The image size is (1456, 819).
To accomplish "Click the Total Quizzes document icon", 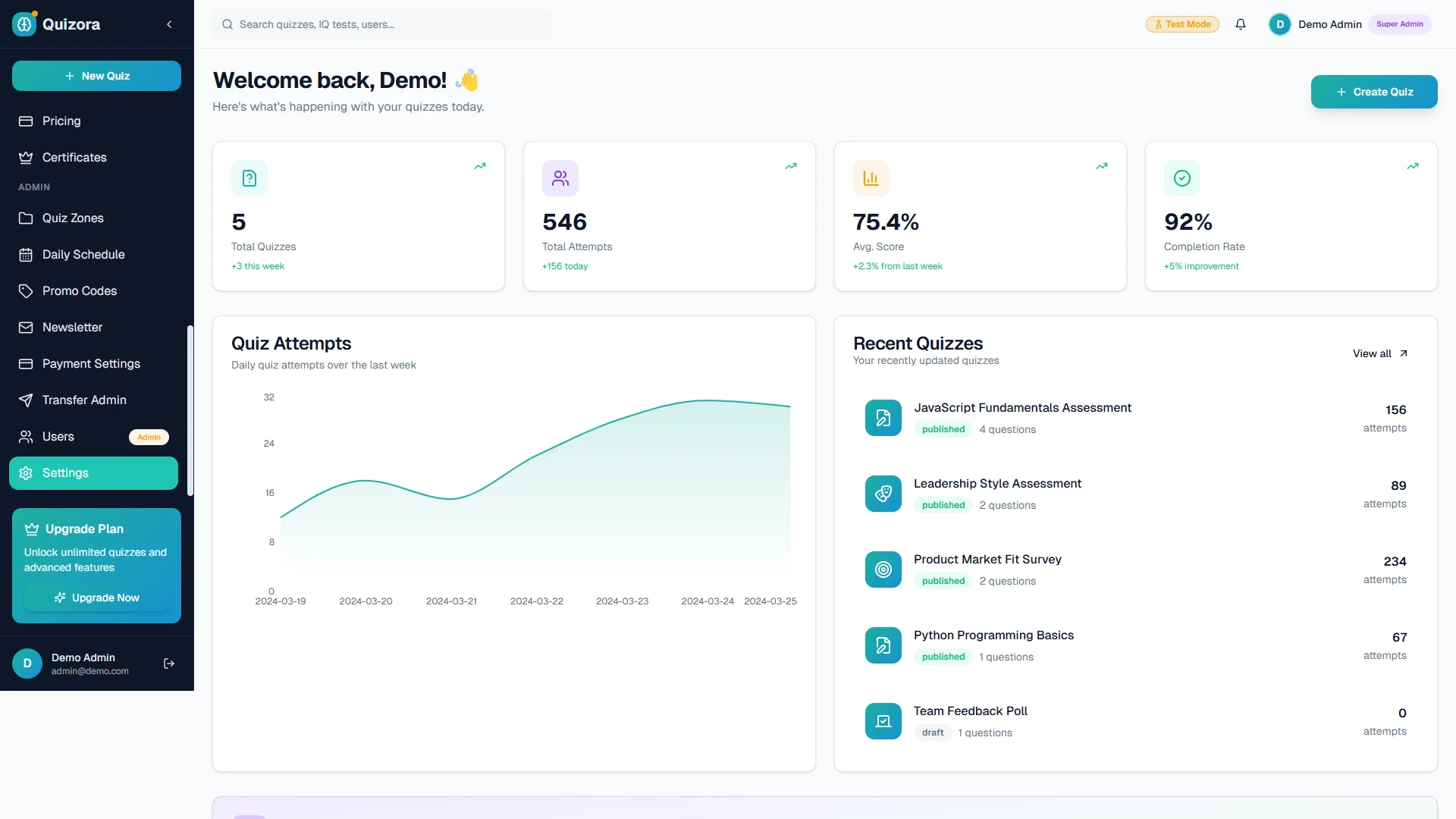I will coord(249,178).
